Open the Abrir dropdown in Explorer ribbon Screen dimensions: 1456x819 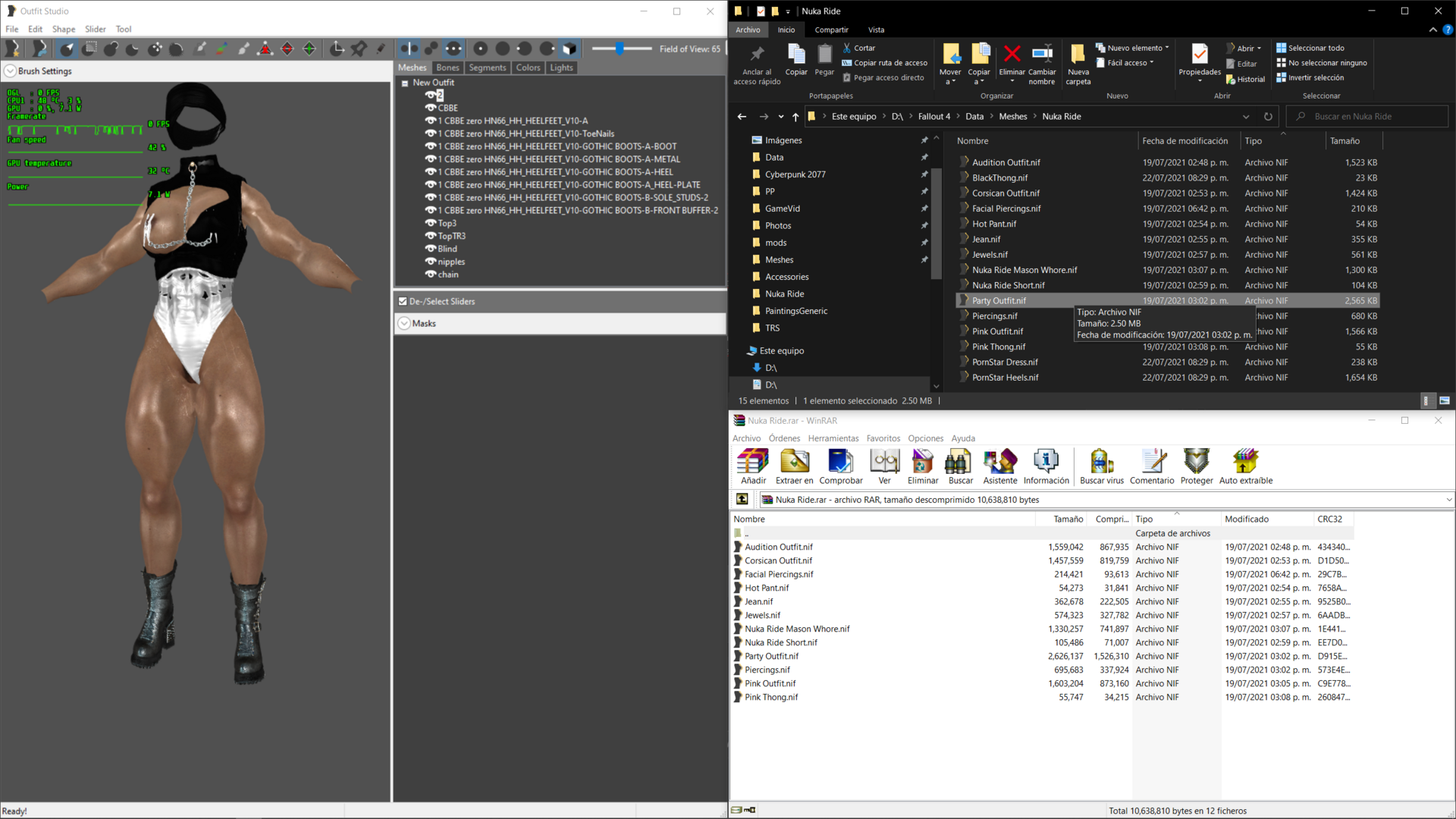point(1244,48)
